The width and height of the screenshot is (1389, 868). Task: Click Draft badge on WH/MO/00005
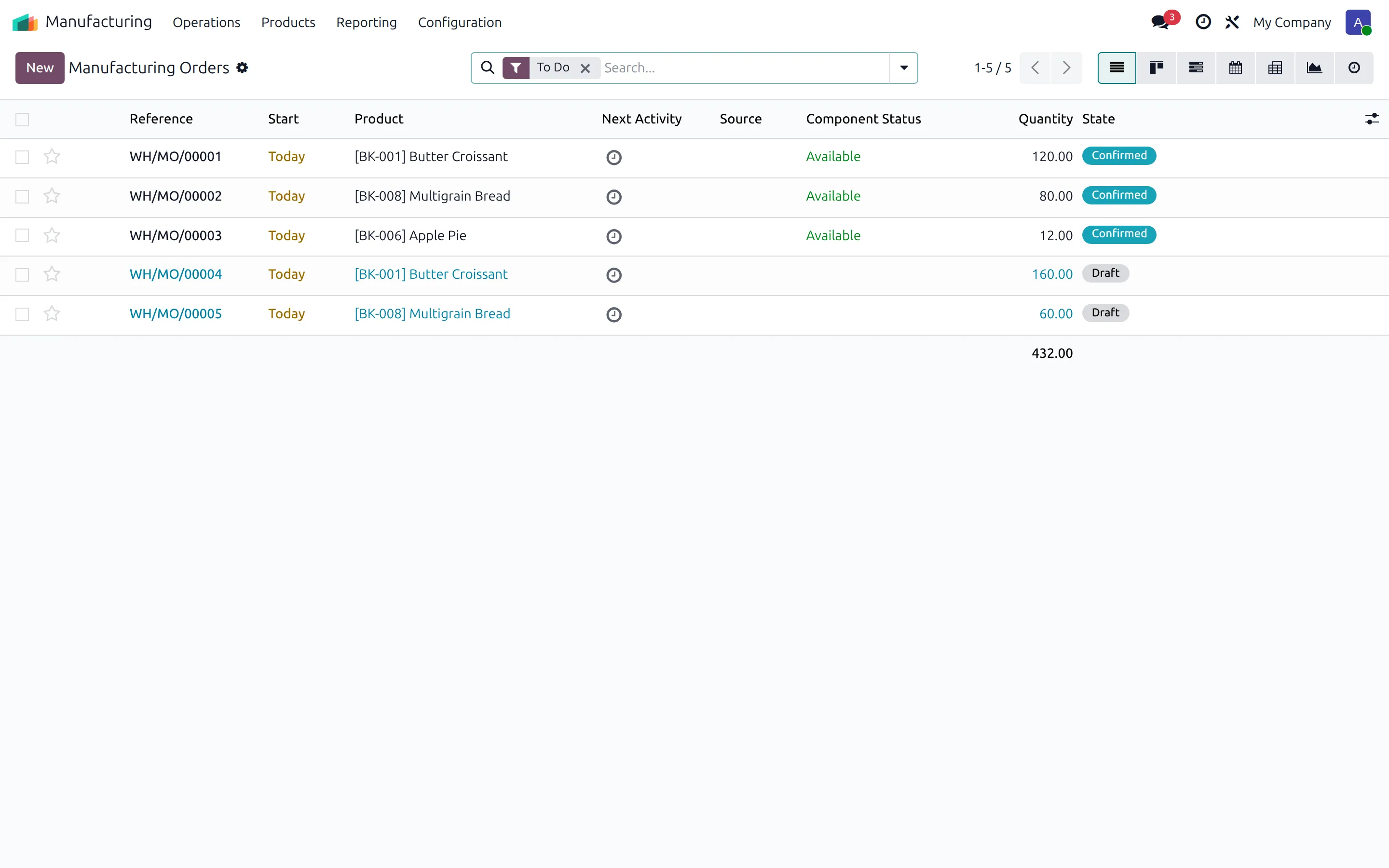pyautogui.click(x=1105, y=313)
